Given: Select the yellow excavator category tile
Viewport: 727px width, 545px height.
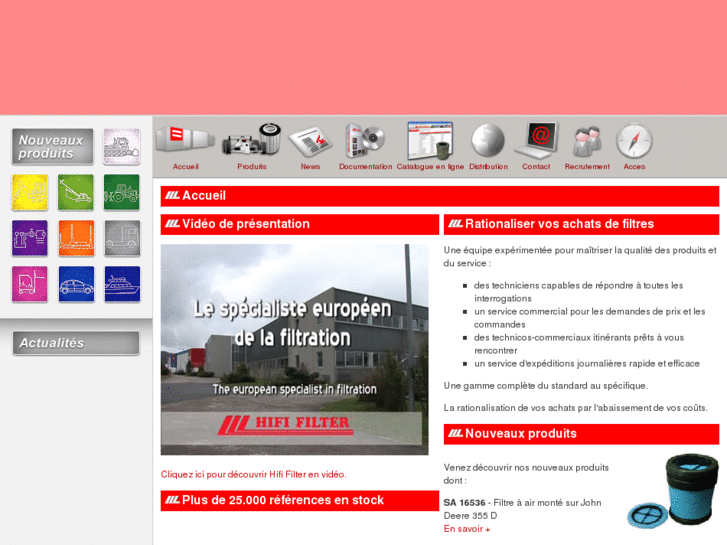Looking at the screenshot, I should coord(30,192).
